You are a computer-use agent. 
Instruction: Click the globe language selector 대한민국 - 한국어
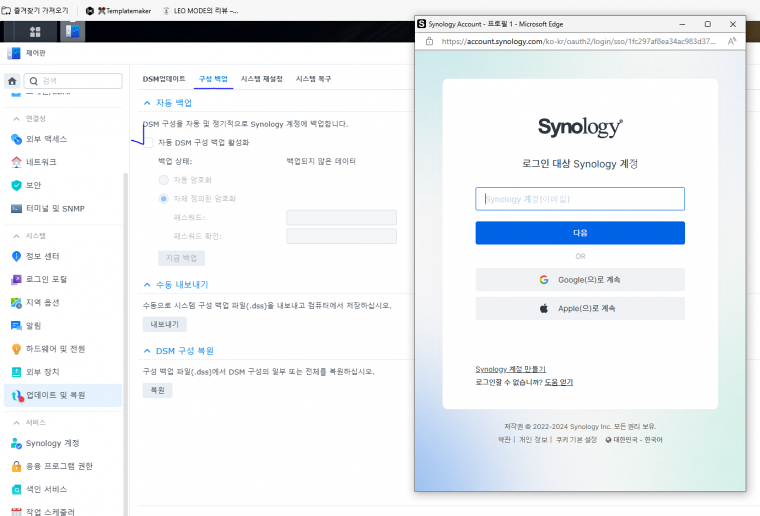[634, 440]
